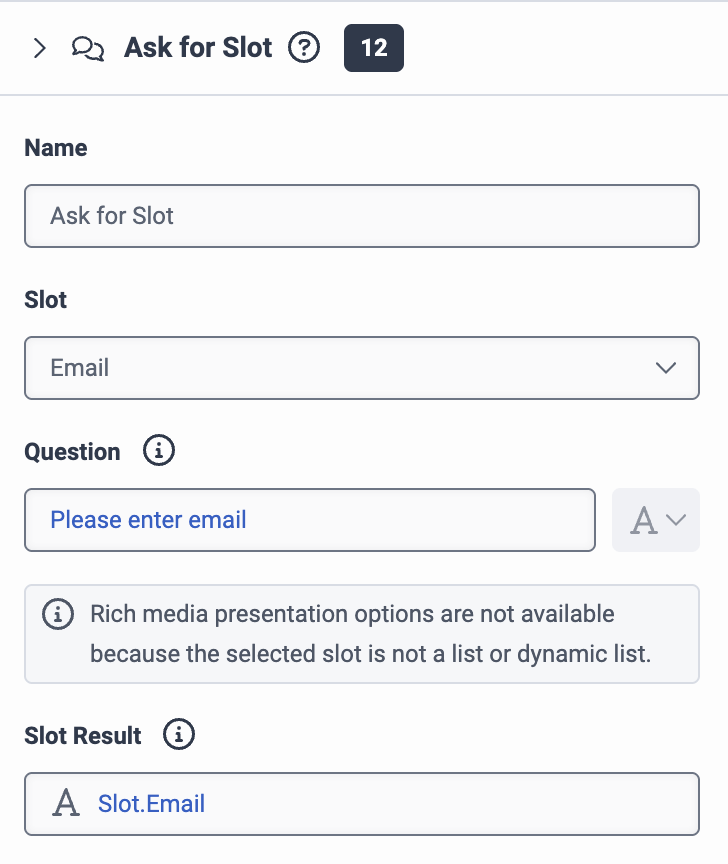
Task: Click the chat bubbles icon in header
Action: [x=88, y=48]
